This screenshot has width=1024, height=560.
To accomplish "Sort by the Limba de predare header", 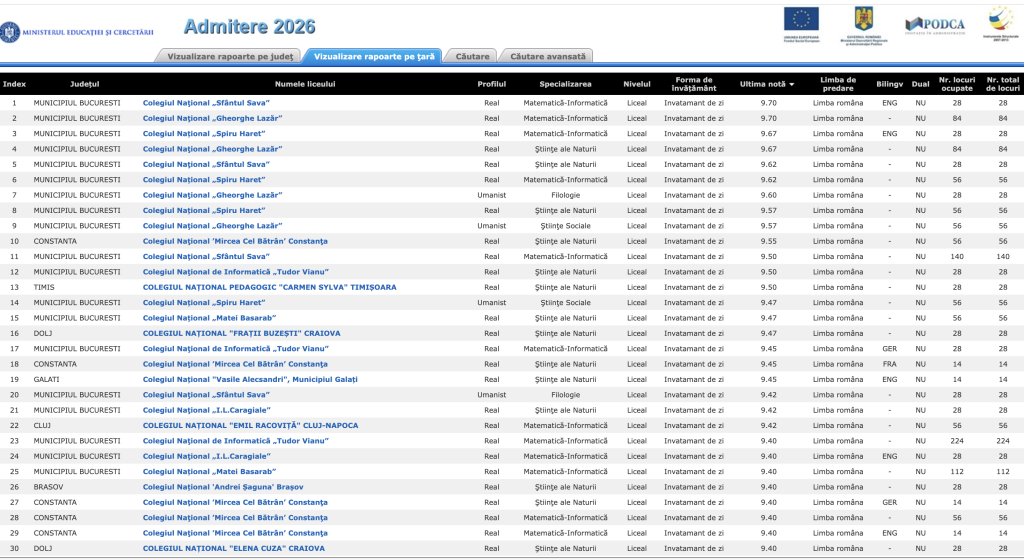I will 838,84.
